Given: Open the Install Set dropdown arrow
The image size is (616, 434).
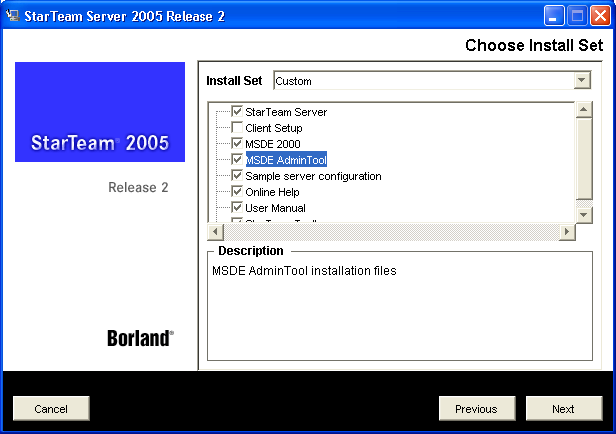Looking at the screenshot, I should point(582,81).
